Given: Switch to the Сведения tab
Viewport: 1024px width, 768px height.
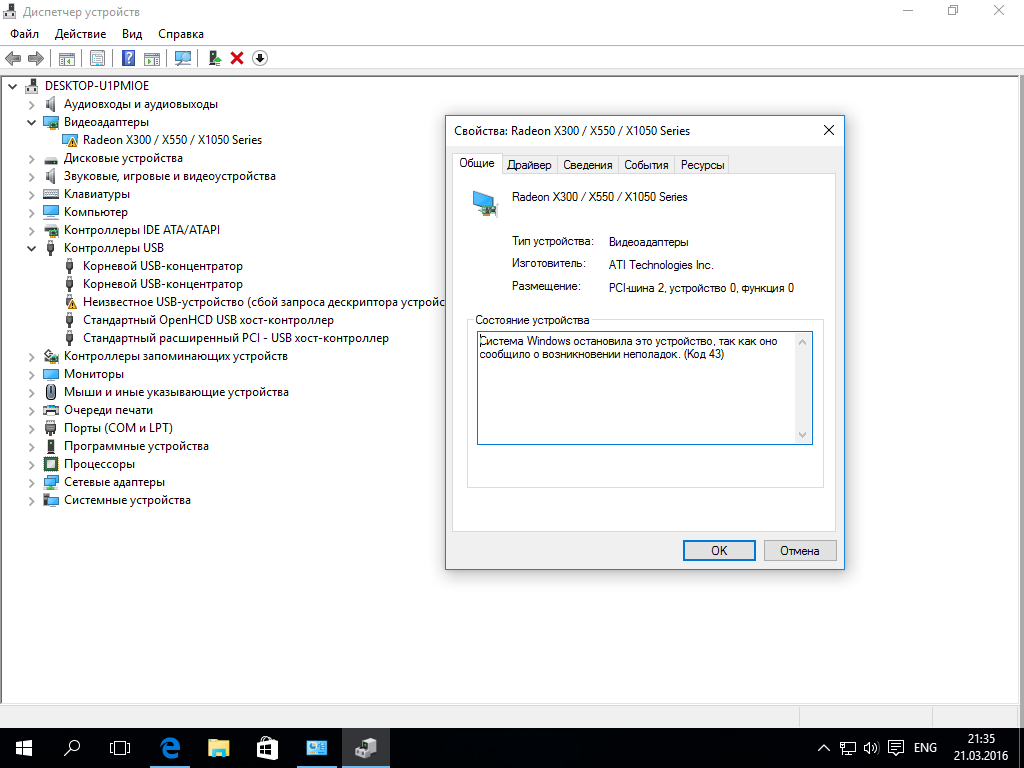Looking at the screenshot, I should coord(588,165).
